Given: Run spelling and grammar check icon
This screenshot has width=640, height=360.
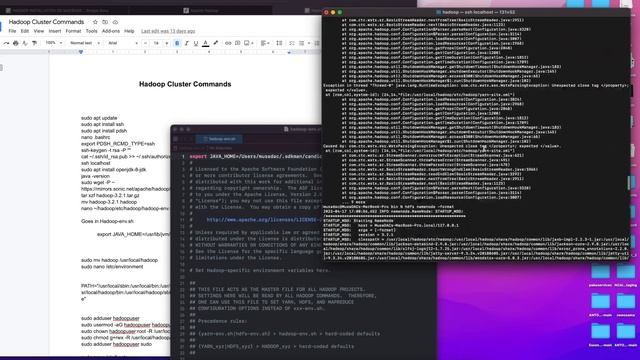Looking at the screenshot, I should click(25, 43).
